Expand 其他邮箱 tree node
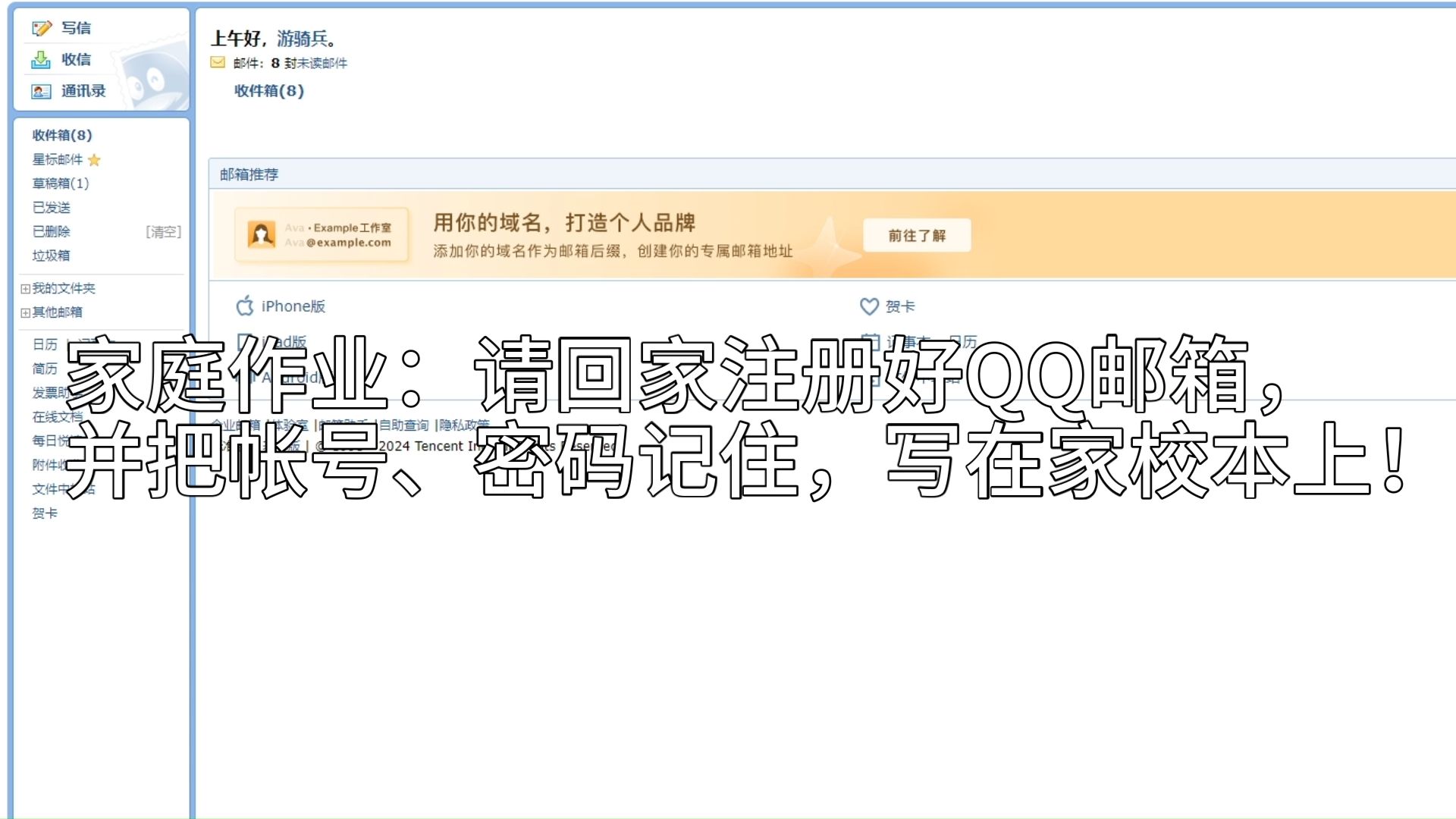 tap(25, 313)
